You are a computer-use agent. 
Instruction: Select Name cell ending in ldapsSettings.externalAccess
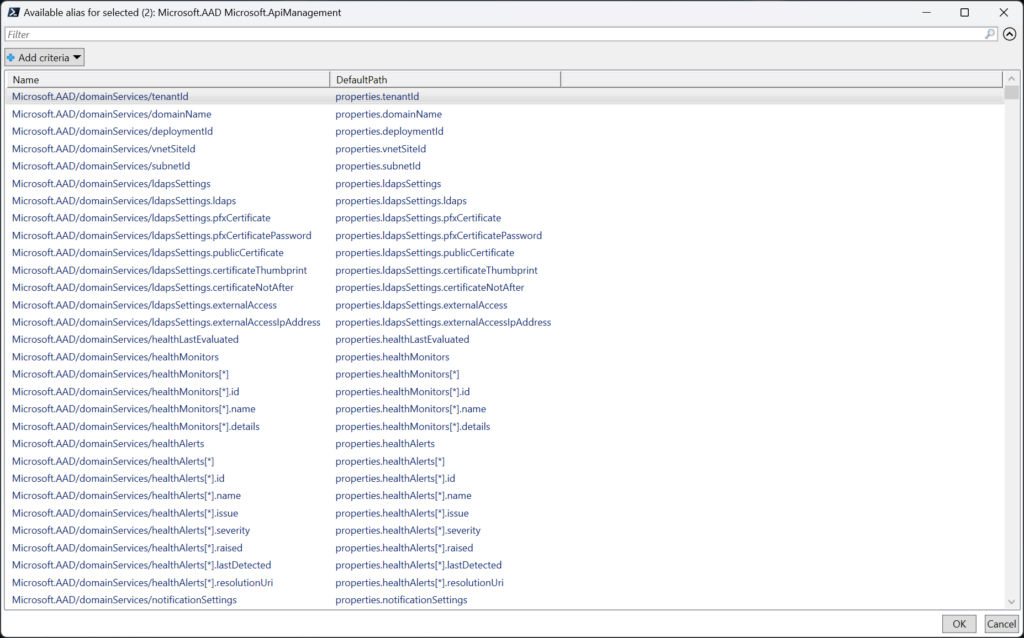coord(144,305)
